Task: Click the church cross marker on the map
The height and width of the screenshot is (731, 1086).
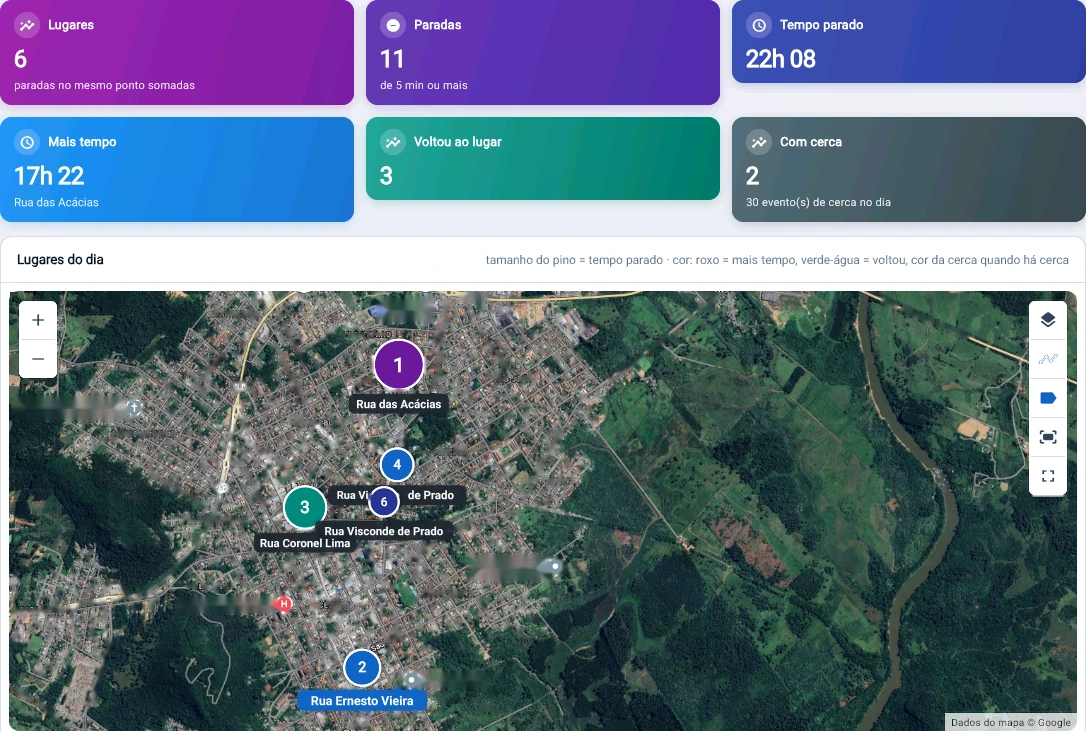Action: tap(134, 407)
